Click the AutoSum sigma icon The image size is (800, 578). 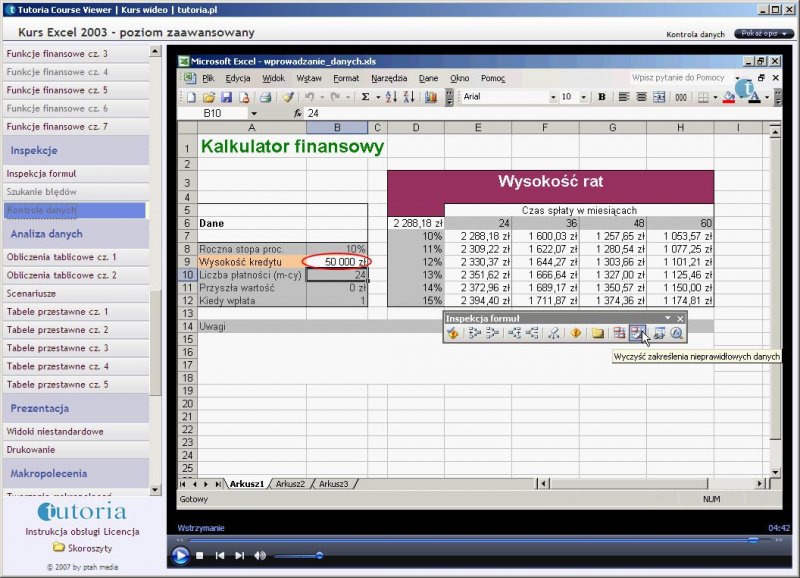point(365,97)
